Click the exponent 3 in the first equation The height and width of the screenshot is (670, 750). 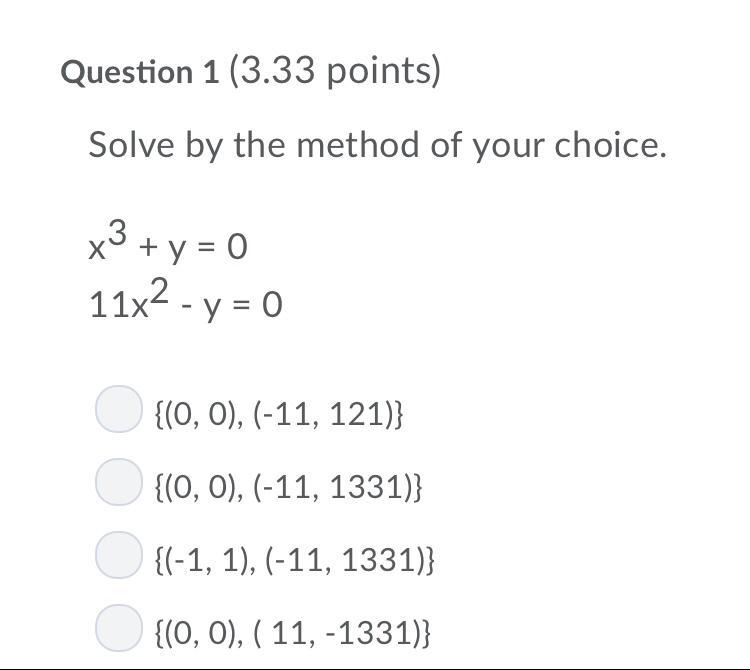(x=118, y=233)
